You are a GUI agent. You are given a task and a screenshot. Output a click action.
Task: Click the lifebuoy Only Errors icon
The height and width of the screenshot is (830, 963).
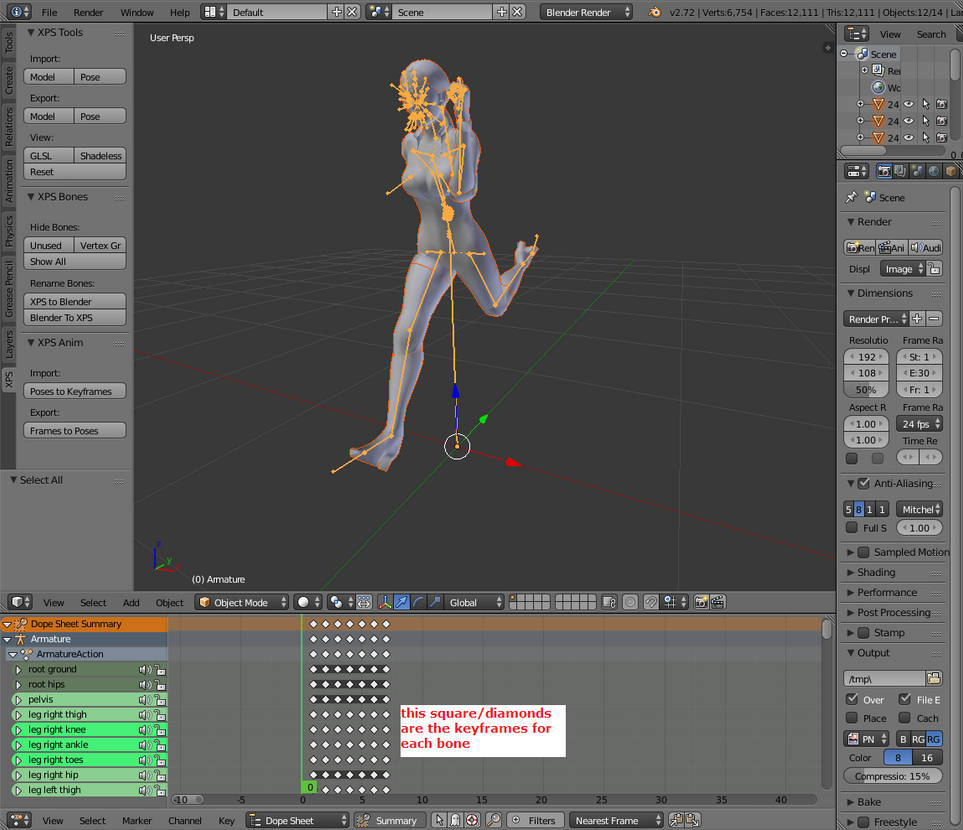[472, 820]
